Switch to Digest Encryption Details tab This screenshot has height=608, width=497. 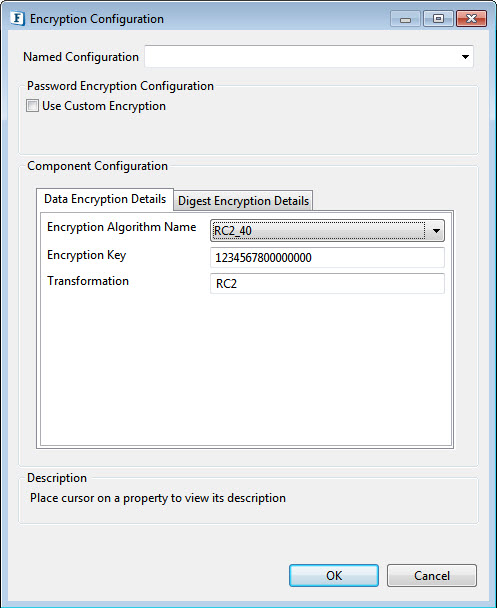coord(243,201)
